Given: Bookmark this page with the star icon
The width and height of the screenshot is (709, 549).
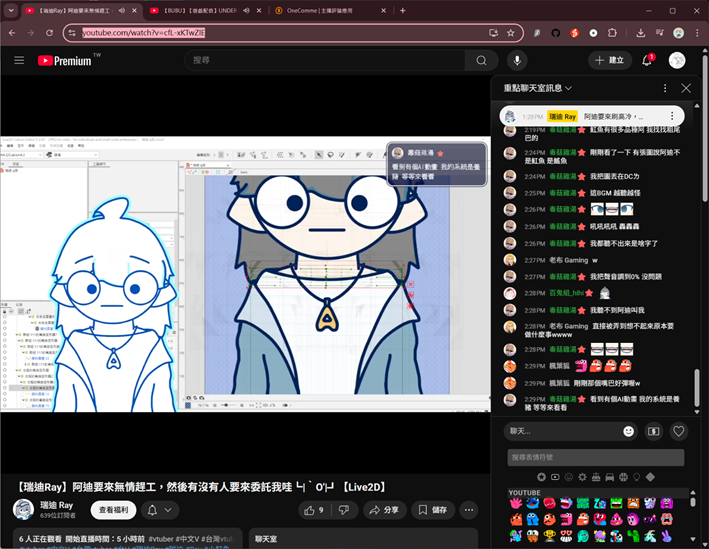Looking at the screenshot, I should [x=511, y=33].
